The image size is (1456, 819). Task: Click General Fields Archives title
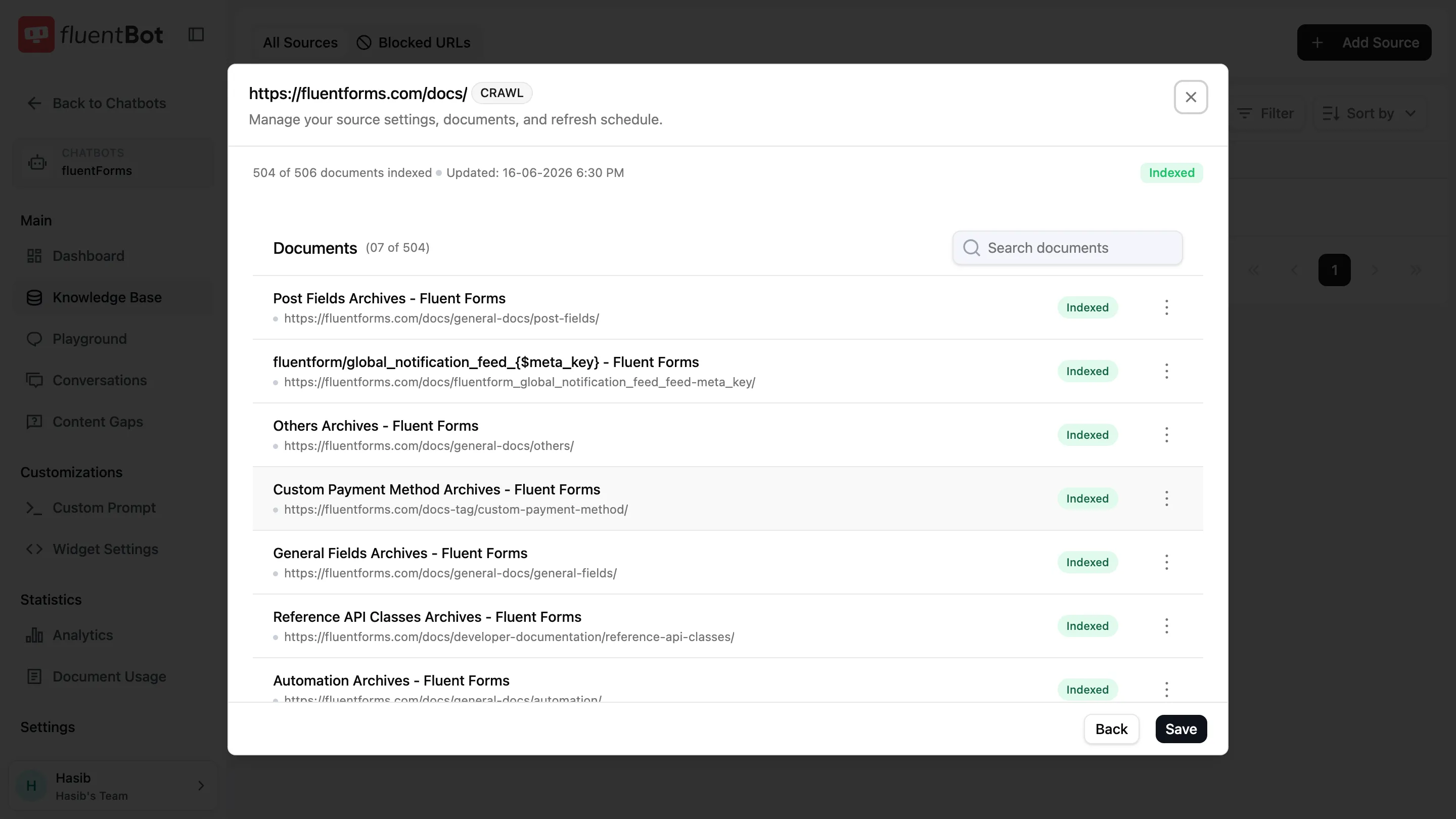tap(400, 554)
